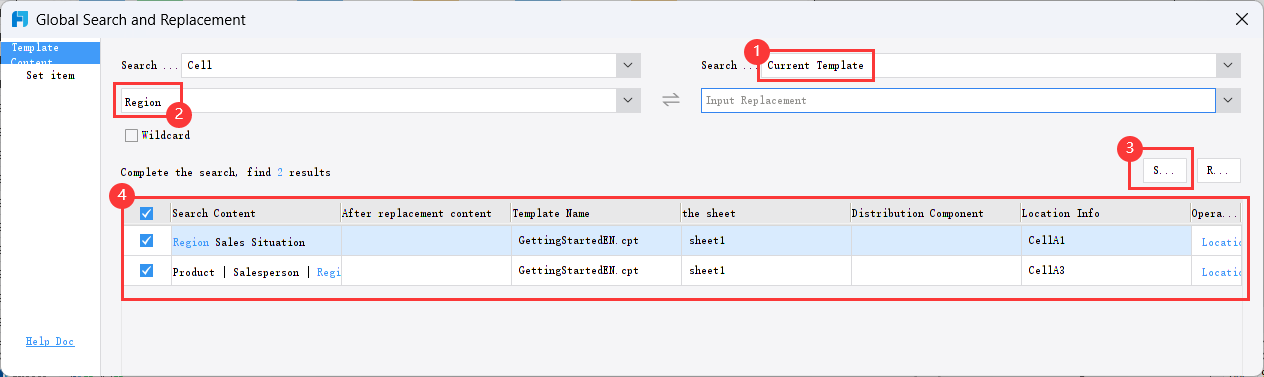Close the Global Search and Replacement dialog
Image resolution: width=1264 pixels, height=377 pixels.
click(x=1241, y=19)
